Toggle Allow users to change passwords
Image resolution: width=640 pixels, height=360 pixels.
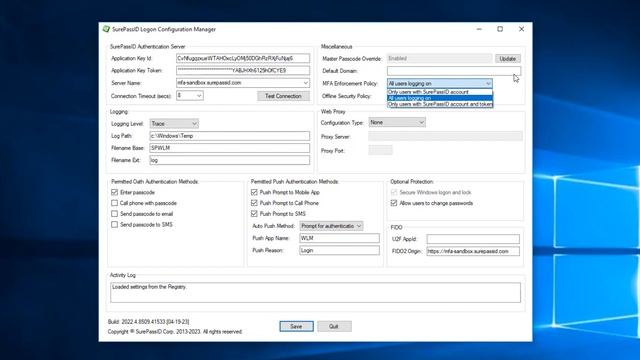click(x=394, y=203)
